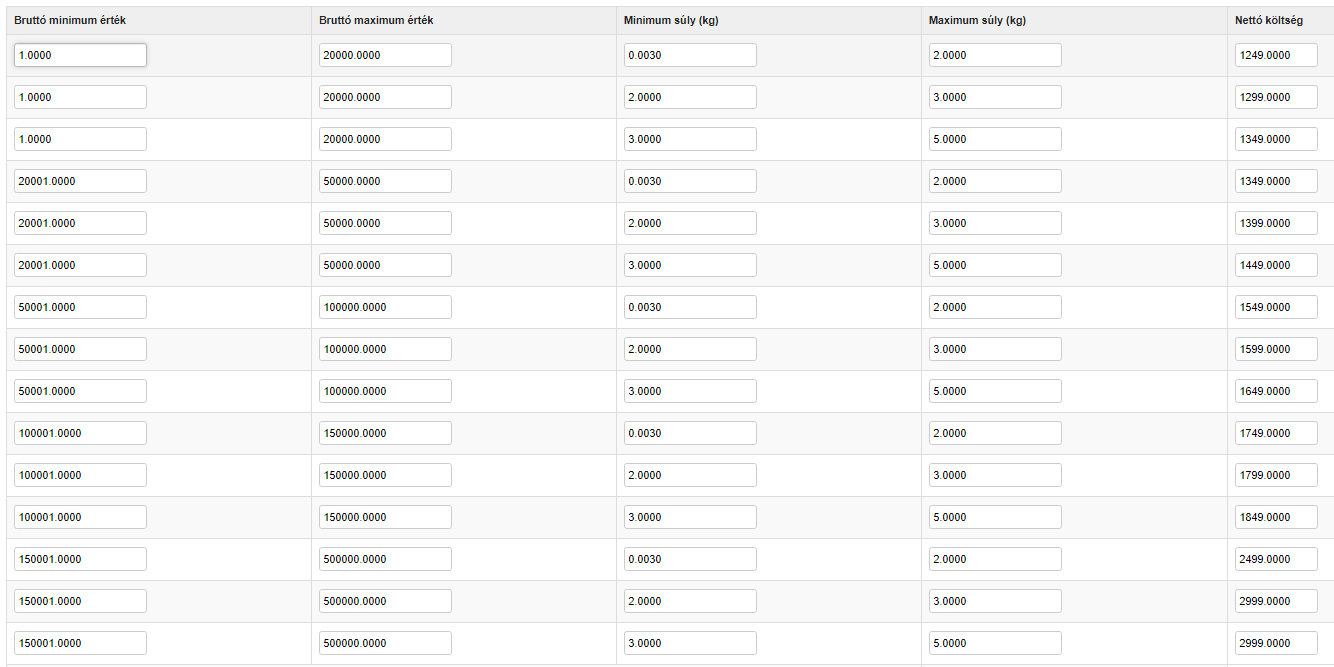Viewport: 1334px width, 667px height.
Task: Edit minimum weight 0.0030 in the 2499.0000 cost row
Action: click(x=690, y=559)
